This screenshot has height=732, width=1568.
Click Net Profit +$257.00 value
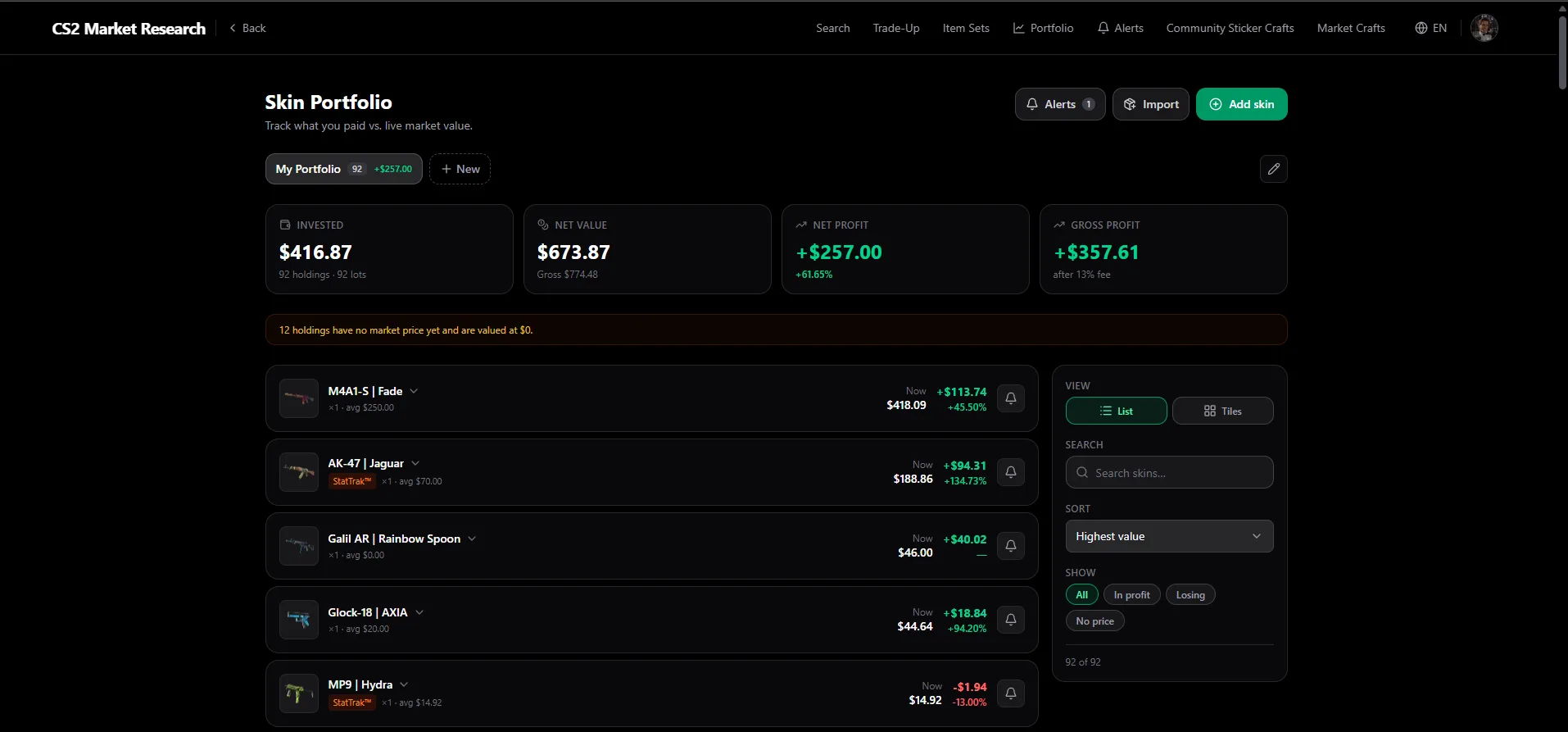point(839,252)
